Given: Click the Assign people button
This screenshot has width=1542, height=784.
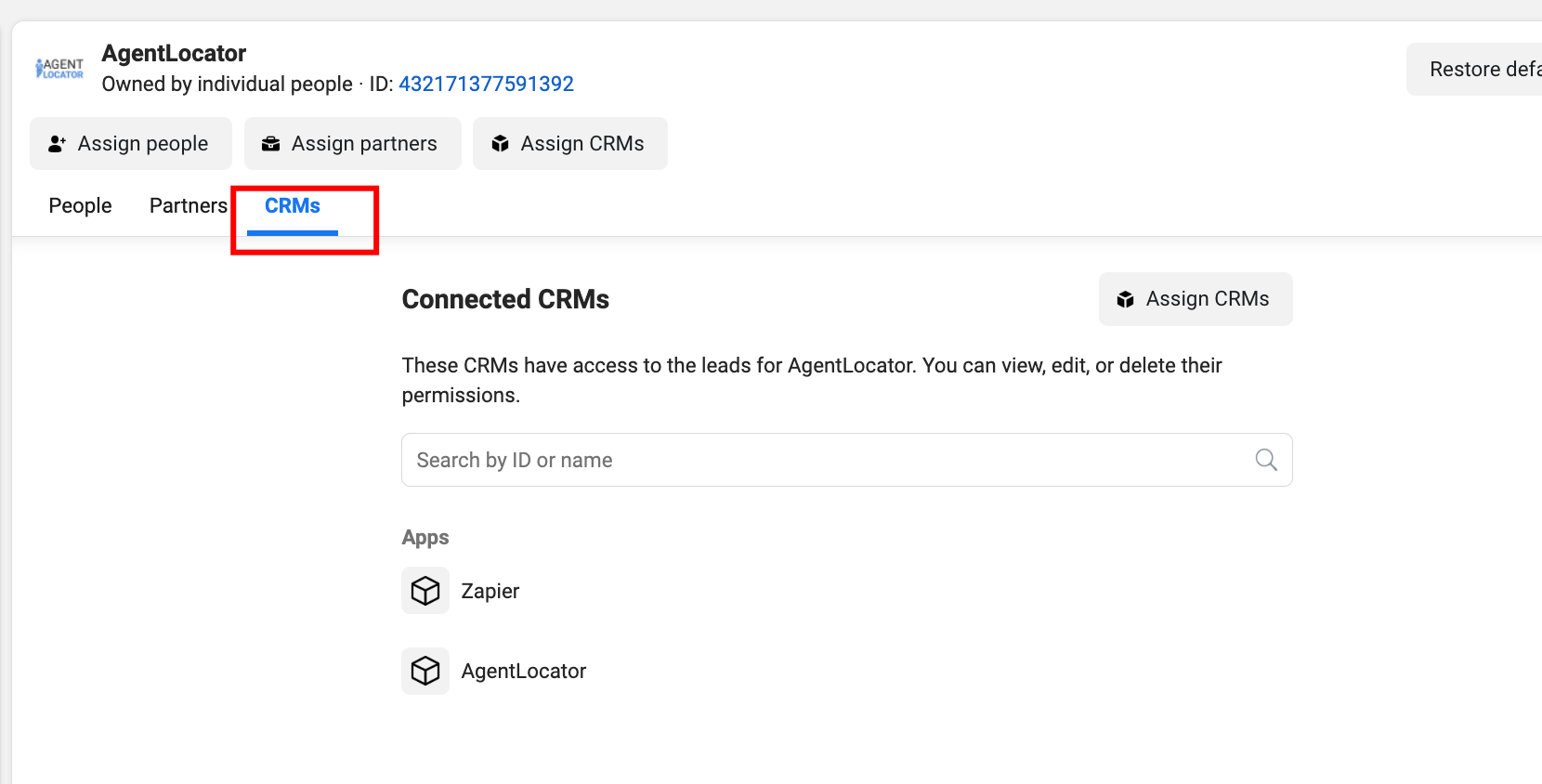Looking at the screenshot, I should (131, 143).
